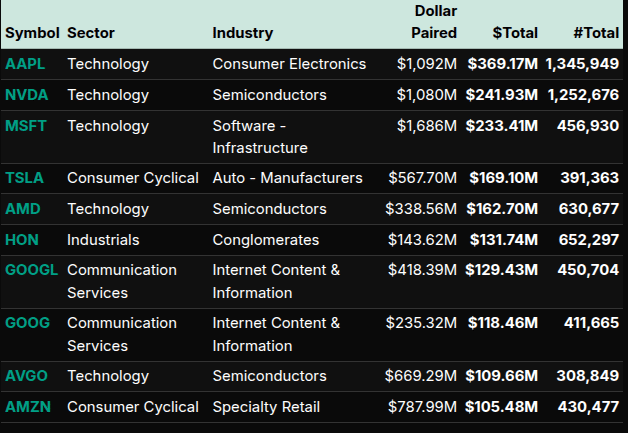This screenshot has height=433, width=628.
Task: Sort by the $Total column header
Action: [x=515, y=33]
